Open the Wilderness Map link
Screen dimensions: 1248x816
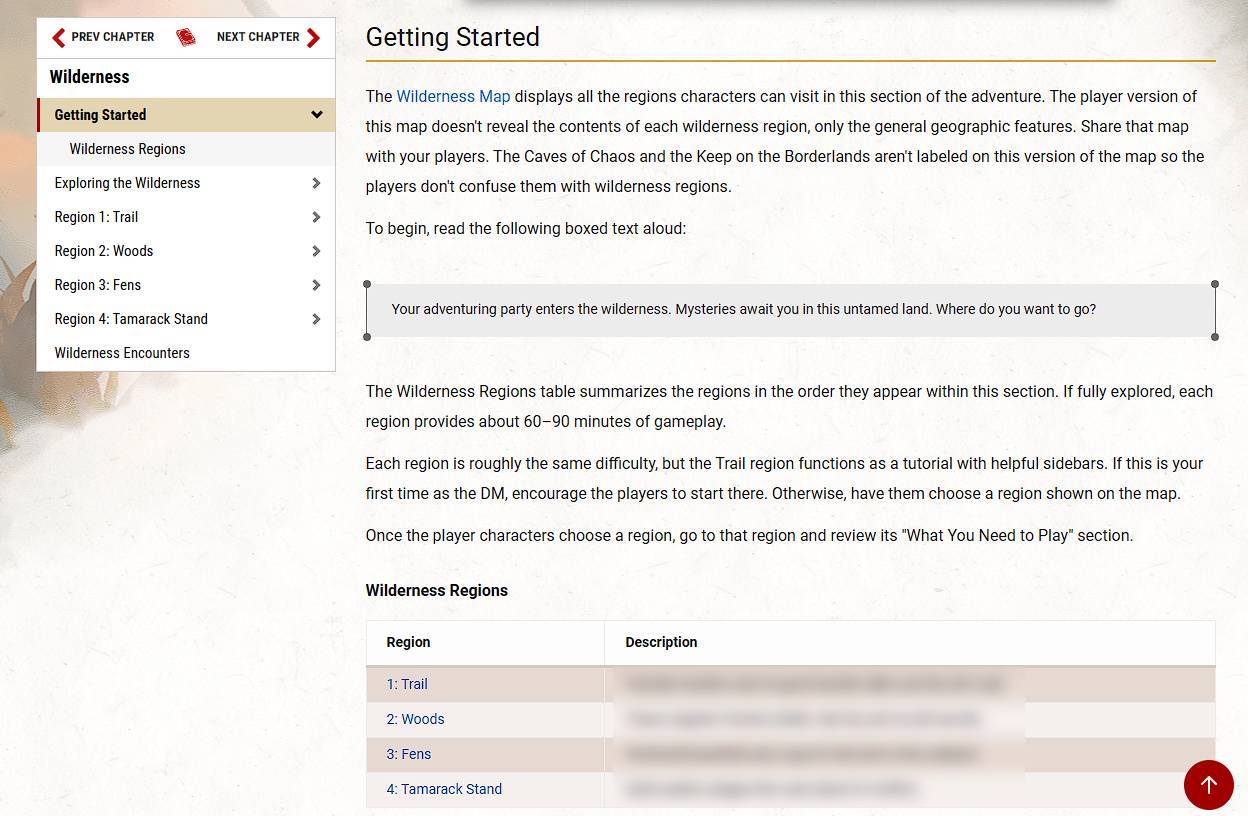tap(453, 97)
